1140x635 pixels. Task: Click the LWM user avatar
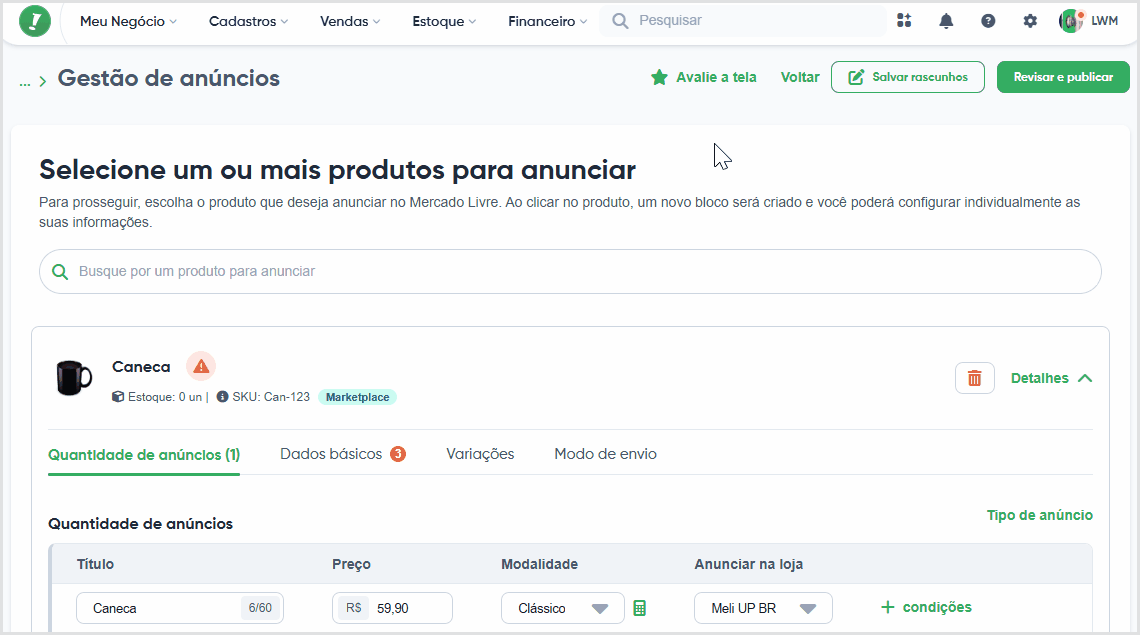pos(1071,20)
